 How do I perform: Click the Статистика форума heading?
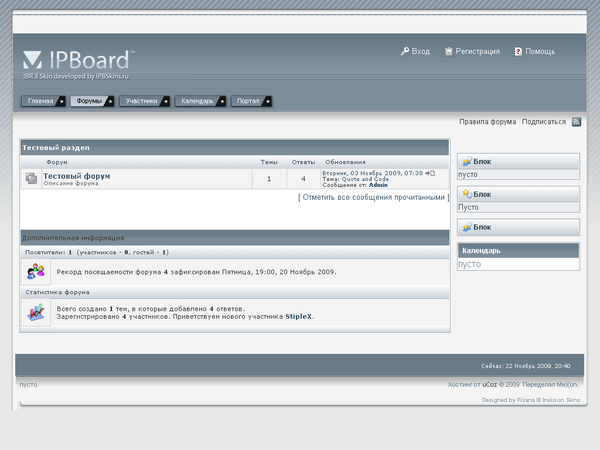tap(57, 292)
